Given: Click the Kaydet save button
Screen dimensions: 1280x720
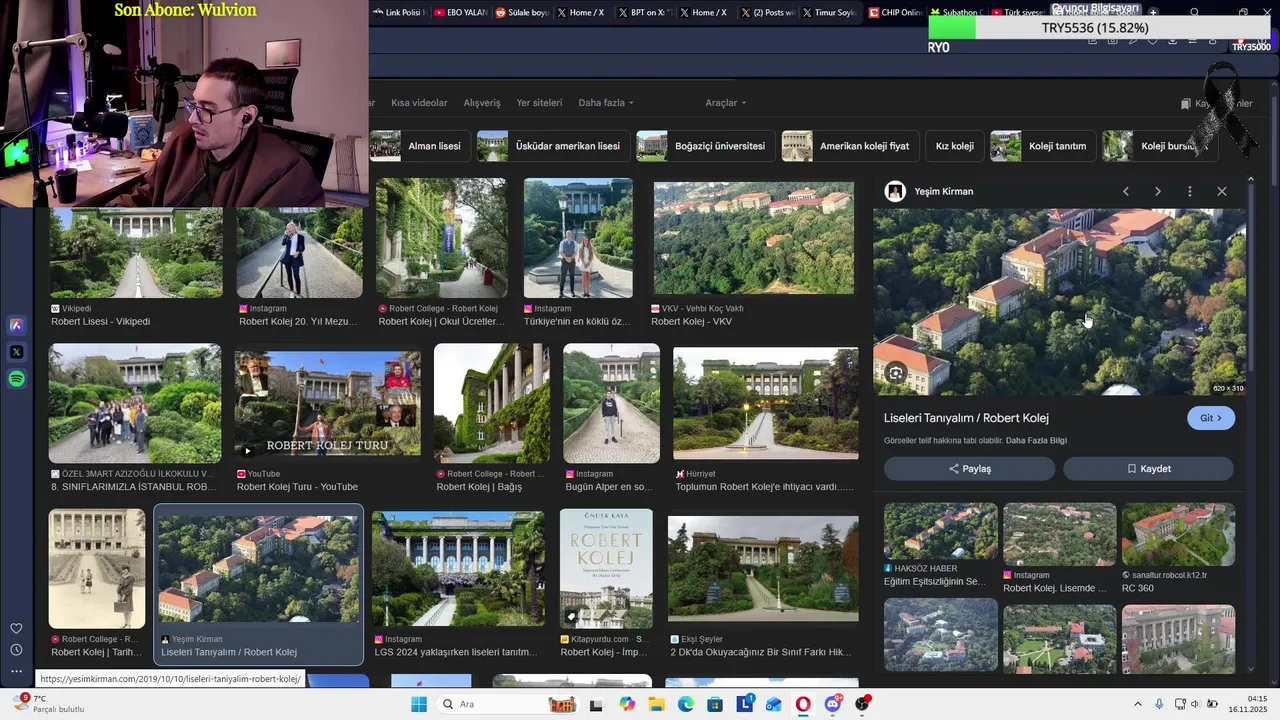Looking at the screenshot, I should [1148, 469].
